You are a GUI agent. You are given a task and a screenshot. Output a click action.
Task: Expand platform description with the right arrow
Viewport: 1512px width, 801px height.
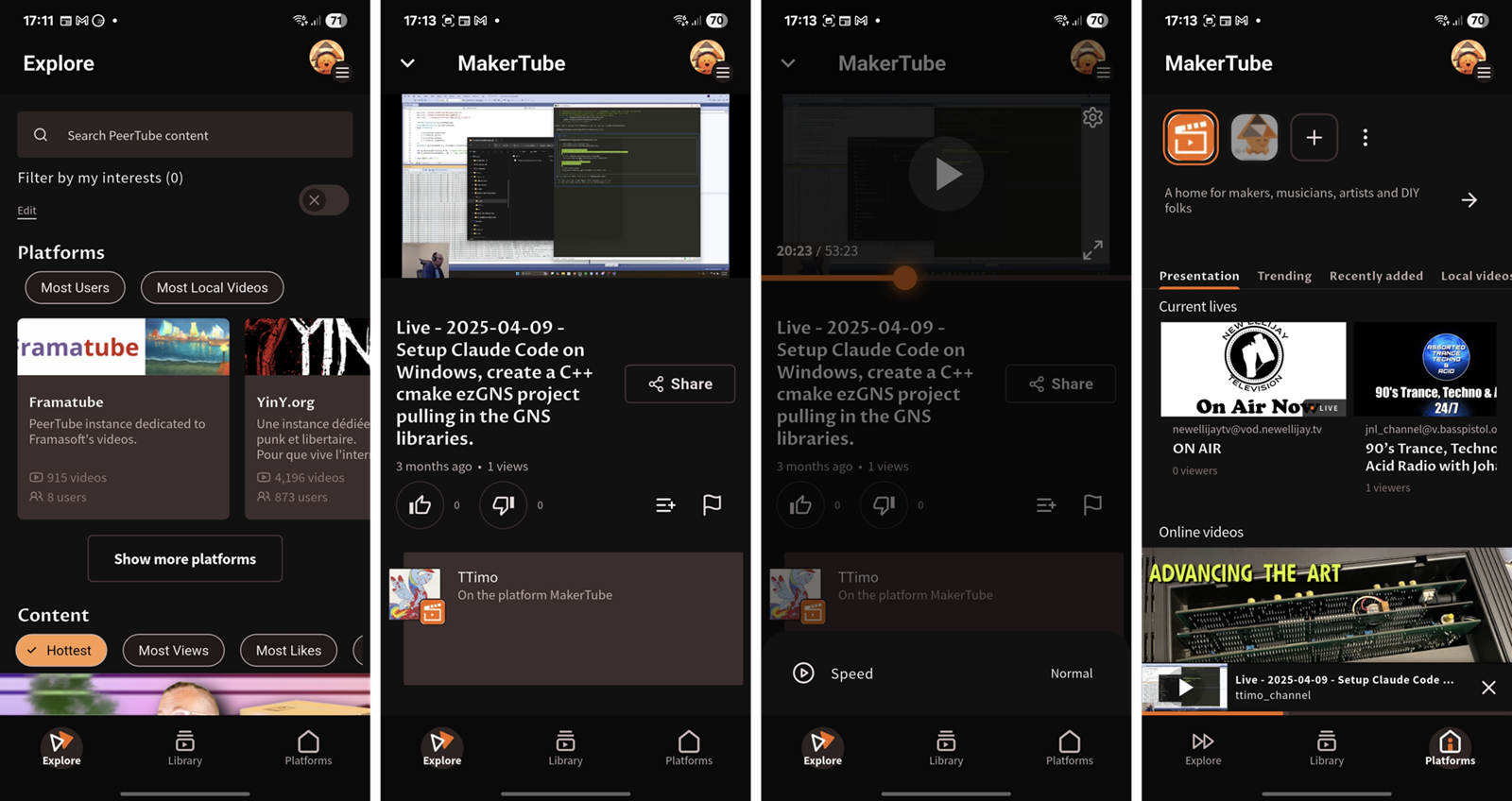(1469, 200)
